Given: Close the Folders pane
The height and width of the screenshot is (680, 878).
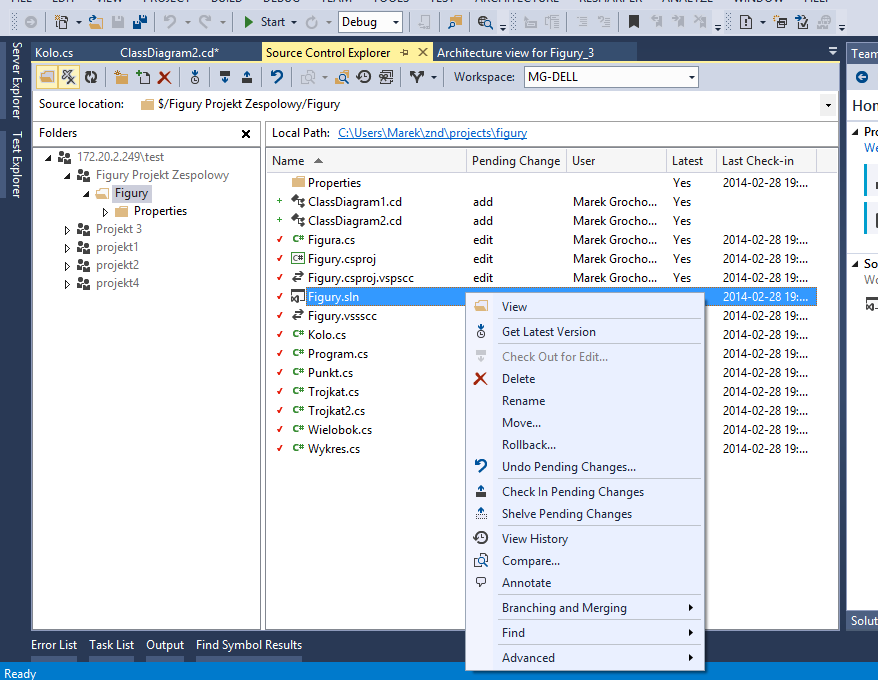Looking at the screenshot, I should coord(246,134).
